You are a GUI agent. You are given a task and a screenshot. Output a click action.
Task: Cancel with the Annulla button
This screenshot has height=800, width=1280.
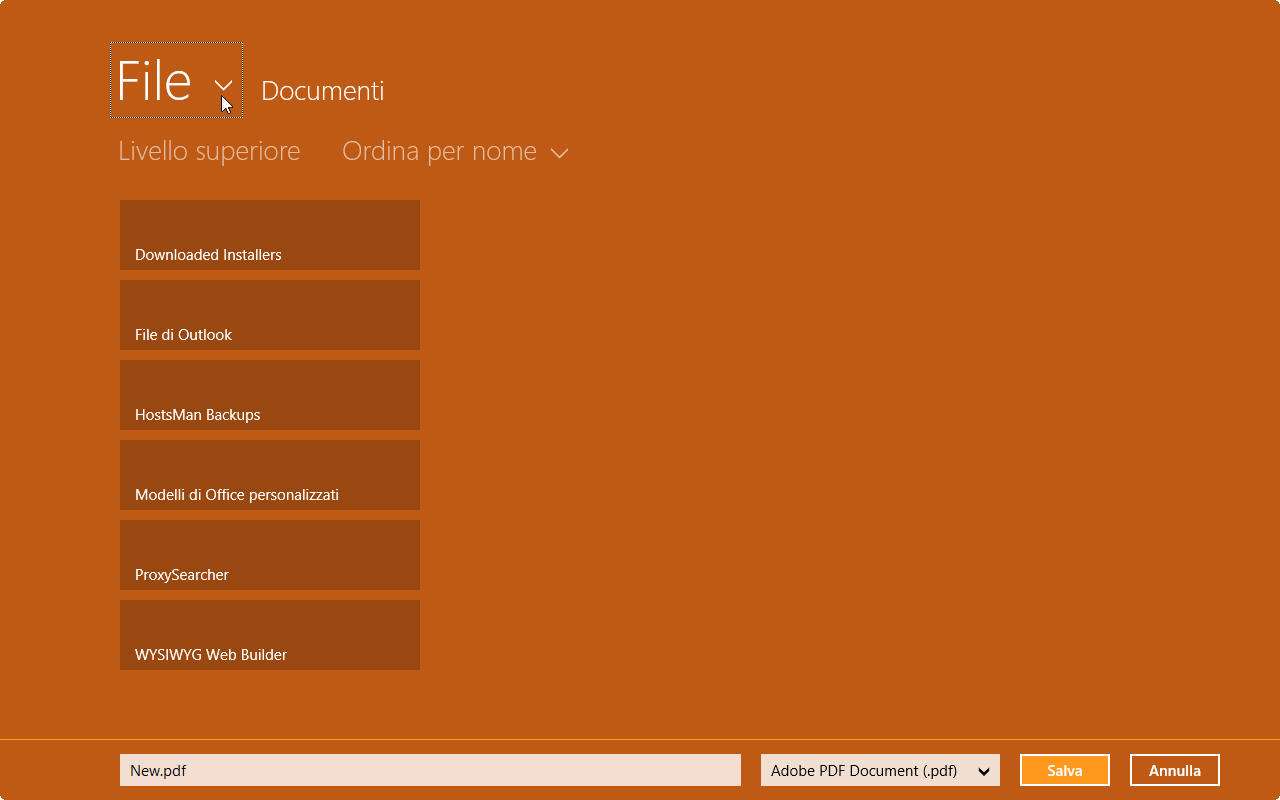click(1174, 770)
